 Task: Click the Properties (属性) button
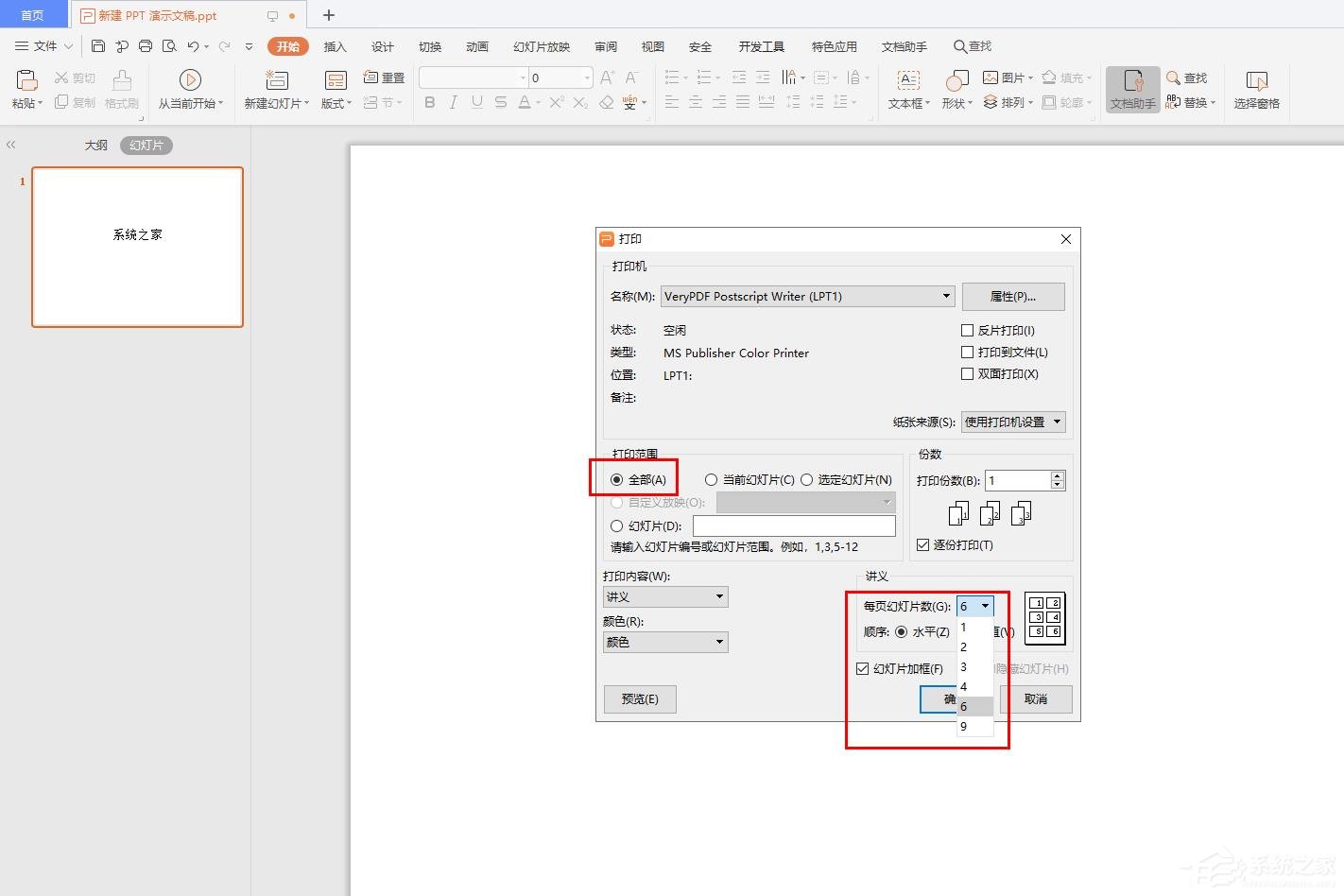1012,297
